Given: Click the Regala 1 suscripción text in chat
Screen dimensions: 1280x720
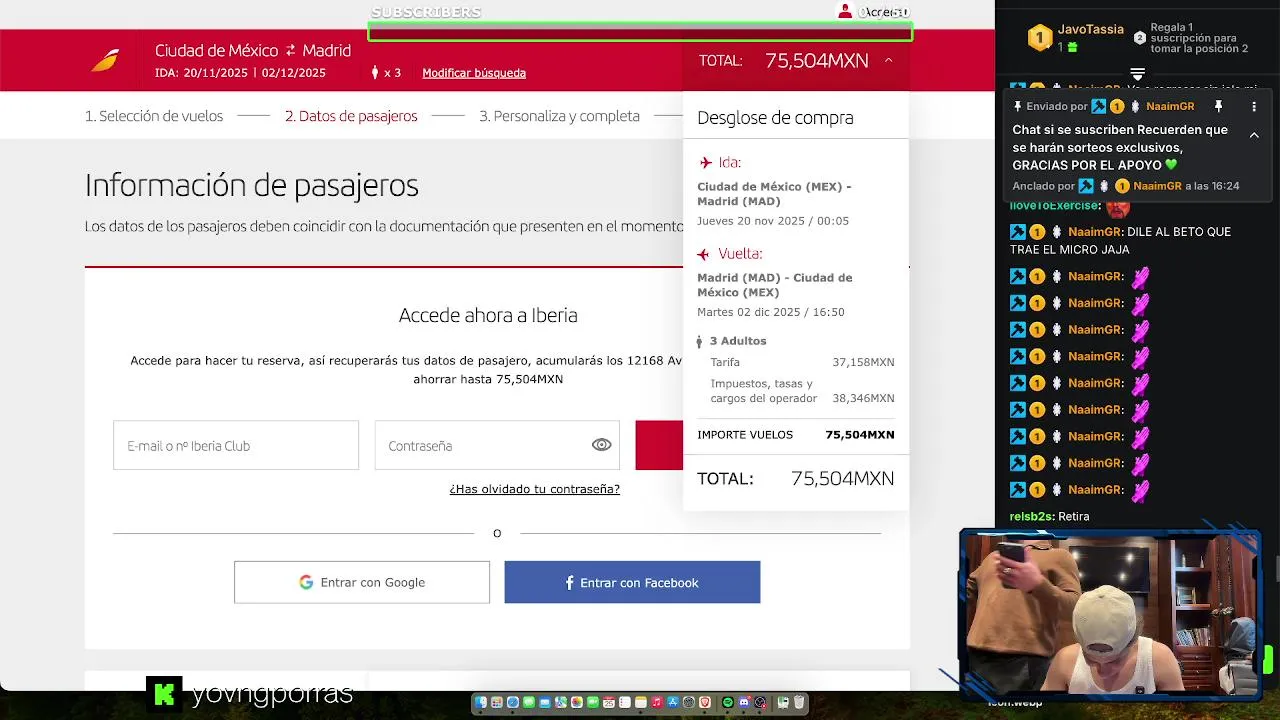Looking at the screenshot, I should pos(1199,38).
